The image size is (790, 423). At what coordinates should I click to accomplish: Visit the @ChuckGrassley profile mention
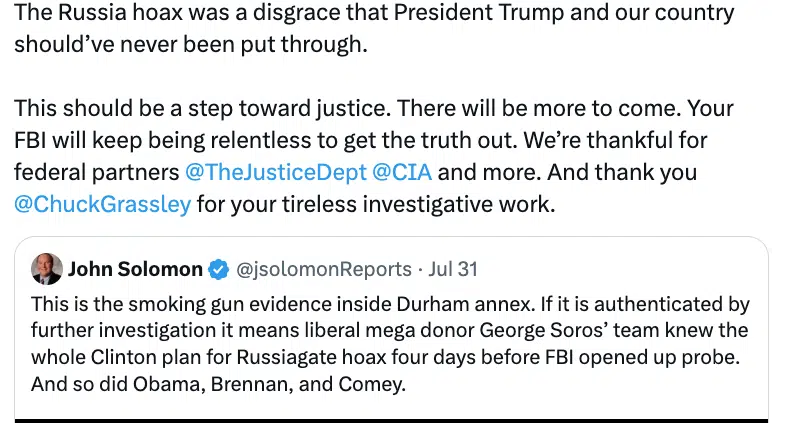click(x=103, y=205)
